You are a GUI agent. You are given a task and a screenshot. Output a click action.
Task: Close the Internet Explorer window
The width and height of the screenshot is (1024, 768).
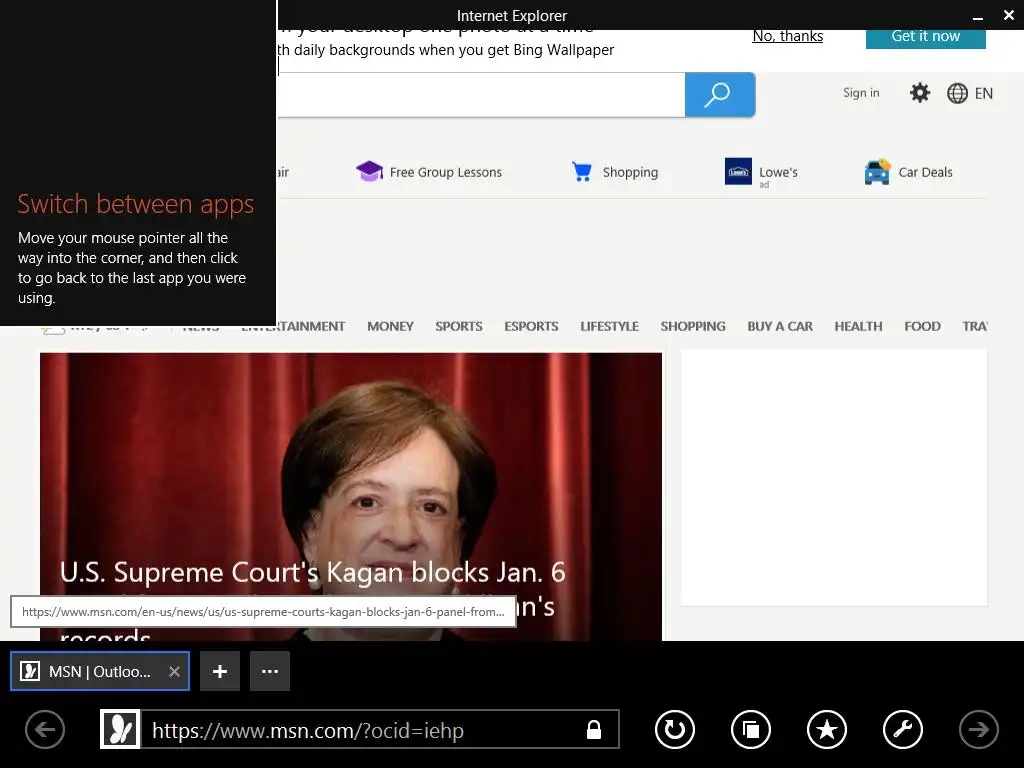(x=1009, y=16)
